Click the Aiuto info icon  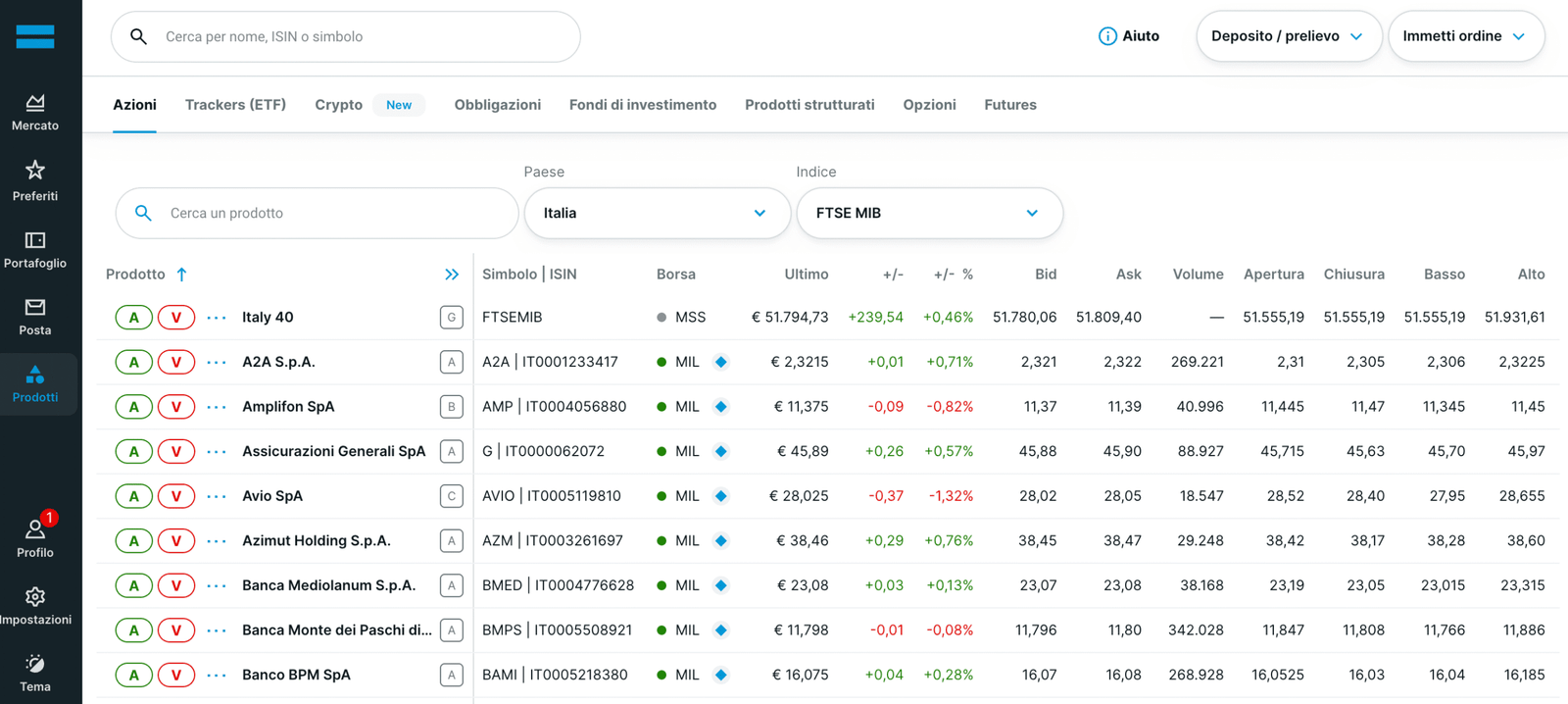click(x=1107, y=36)
